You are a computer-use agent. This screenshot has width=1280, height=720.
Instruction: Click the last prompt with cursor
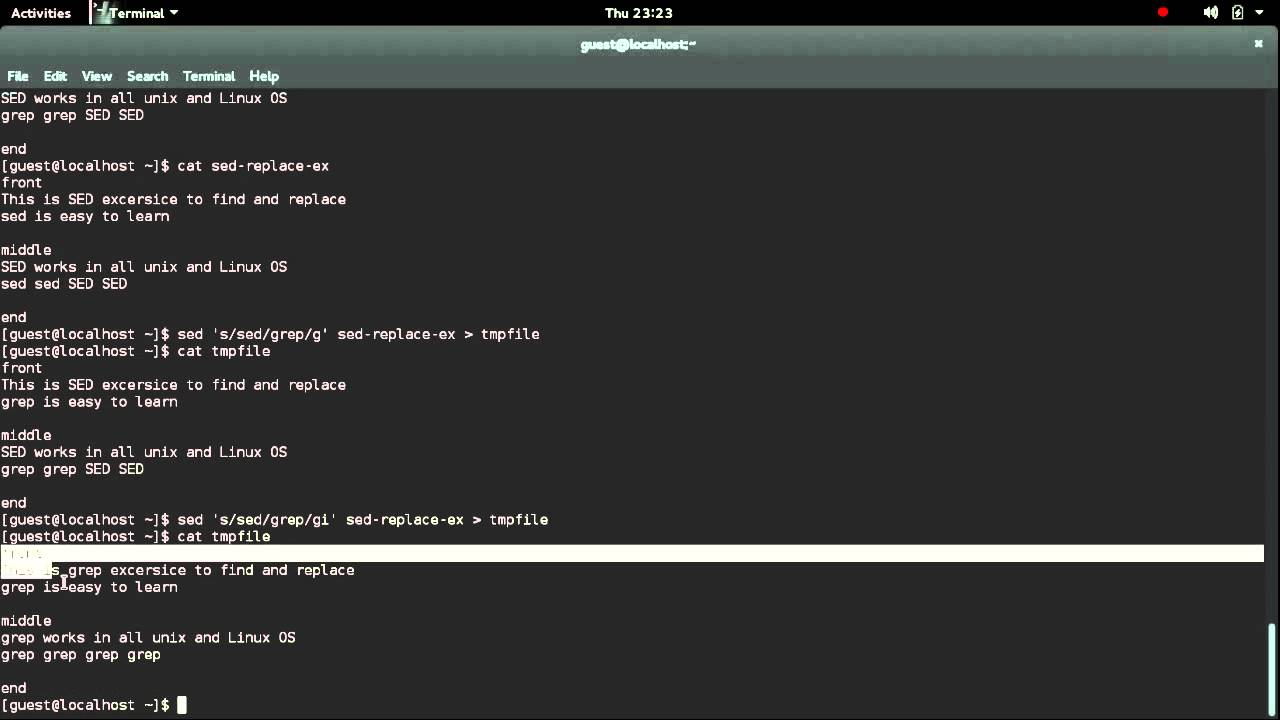(x=94, y=705)
